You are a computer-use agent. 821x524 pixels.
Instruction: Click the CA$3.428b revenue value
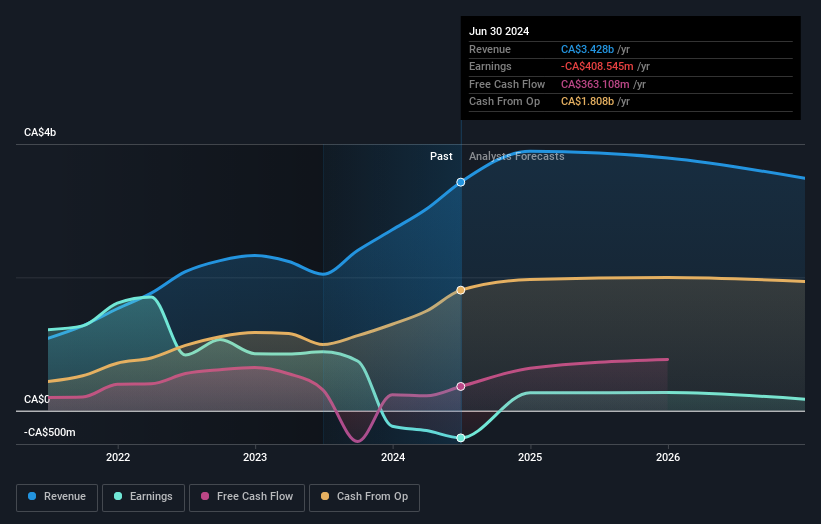point(587,49)
